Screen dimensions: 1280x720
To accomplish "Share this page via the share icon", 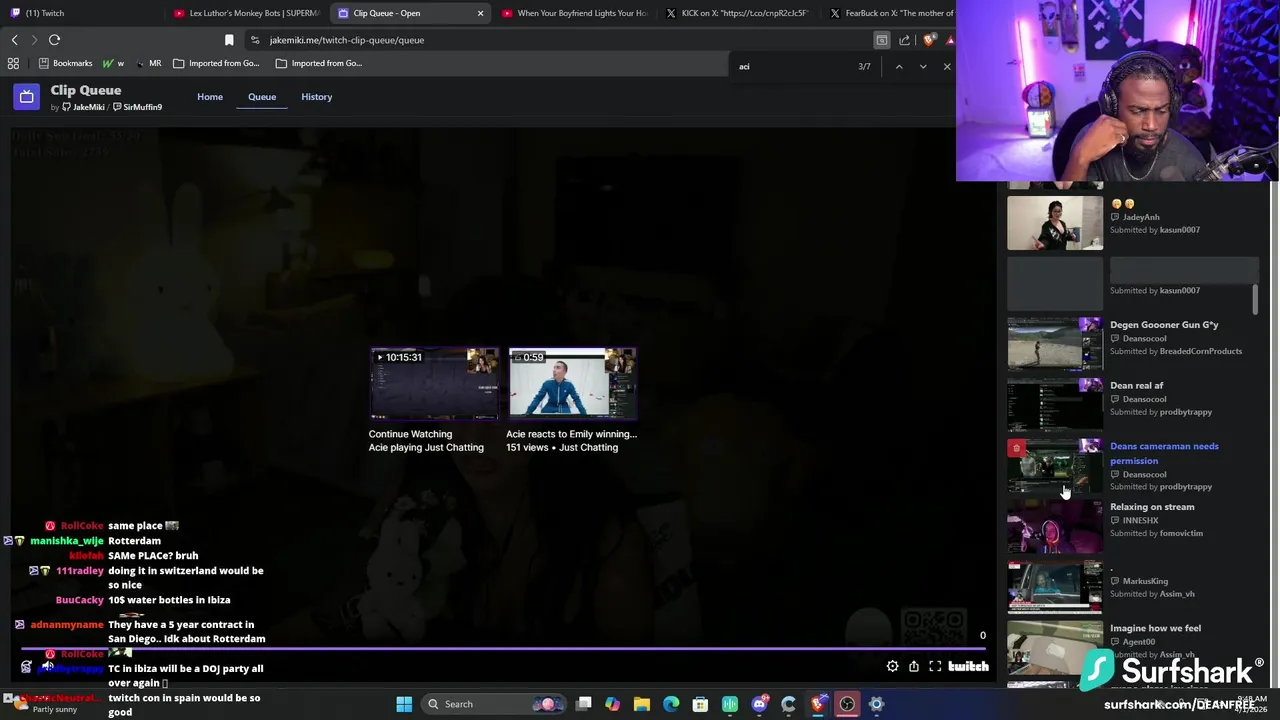I will click(904, 40).
